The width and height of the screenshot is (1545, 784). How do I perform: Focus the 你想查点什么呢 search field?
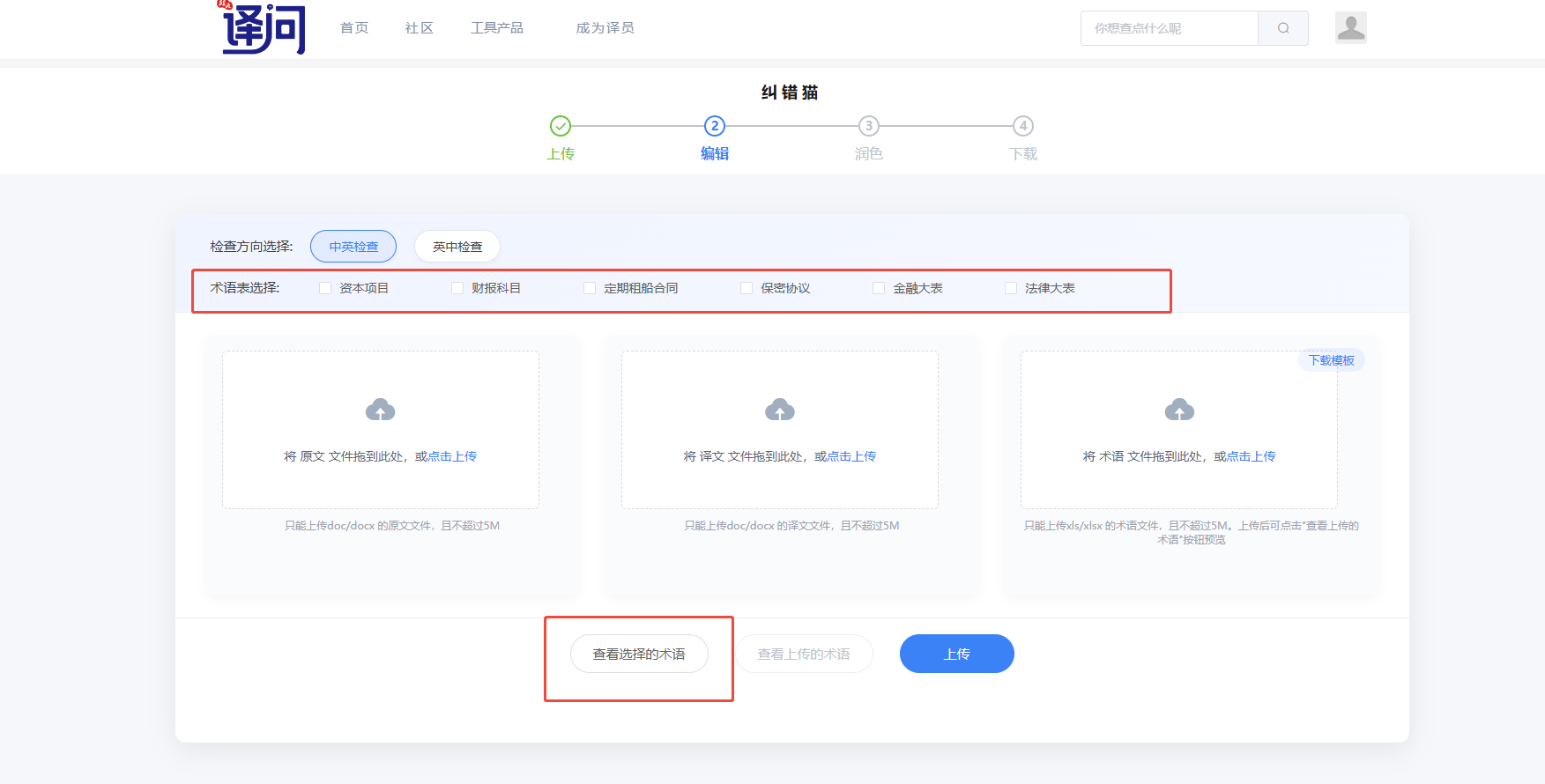pyautogui.click(x=1170, y=28)
